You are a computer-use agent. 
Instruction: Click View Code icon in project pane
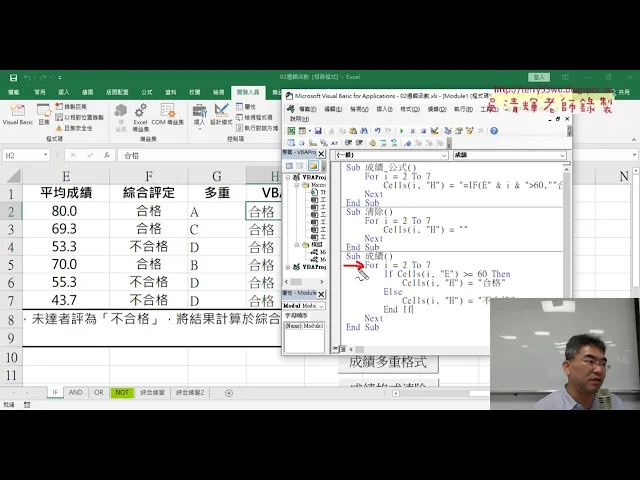289,166
